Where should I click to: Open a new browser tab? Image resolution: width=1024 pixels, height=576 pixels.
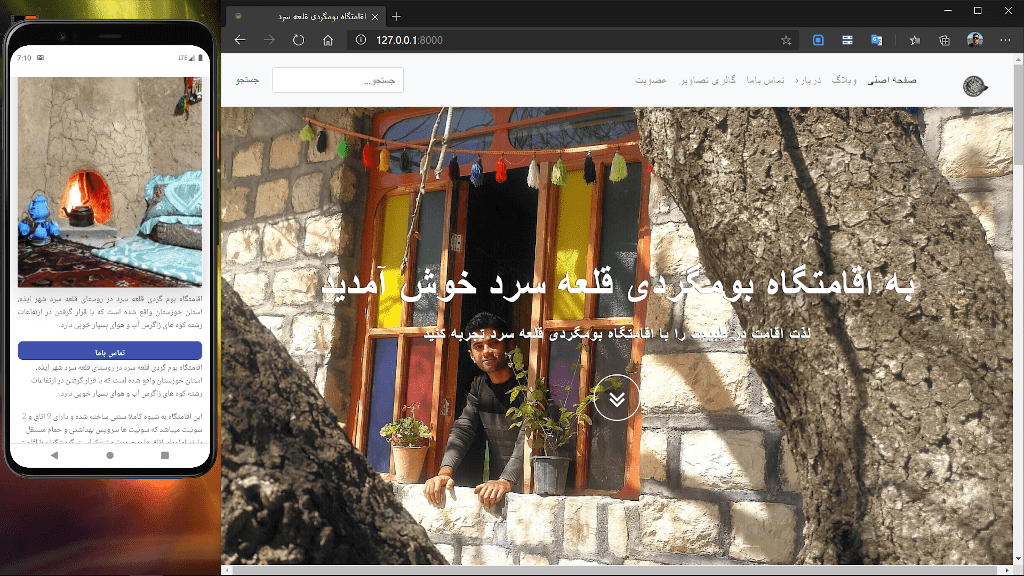[397, 16]
